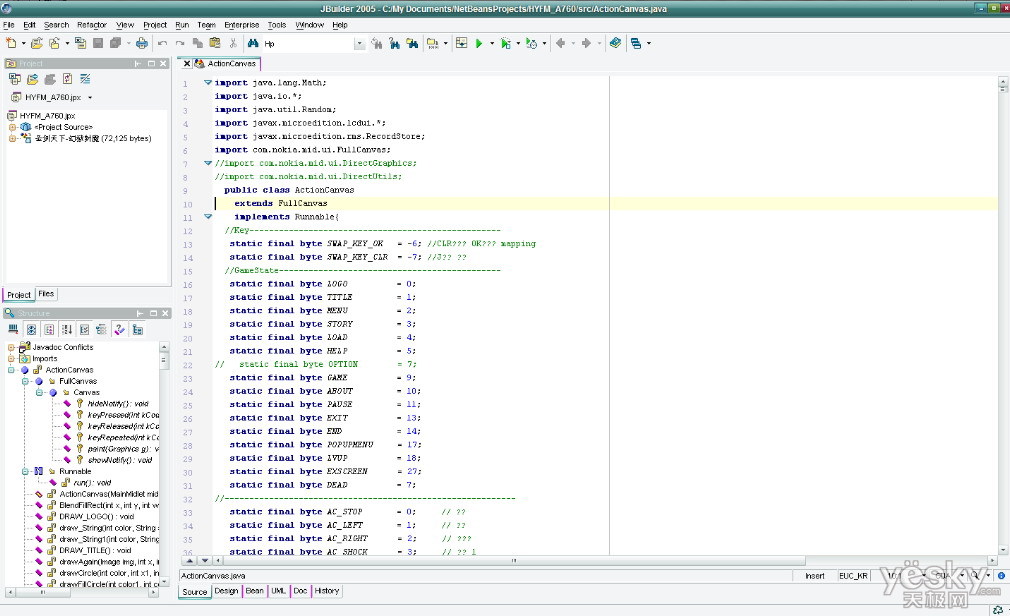The width and height of the screenshot is (1010, 616).
Task: Click the first icon in Structure toolbar
Action: (x=13, y=329)
